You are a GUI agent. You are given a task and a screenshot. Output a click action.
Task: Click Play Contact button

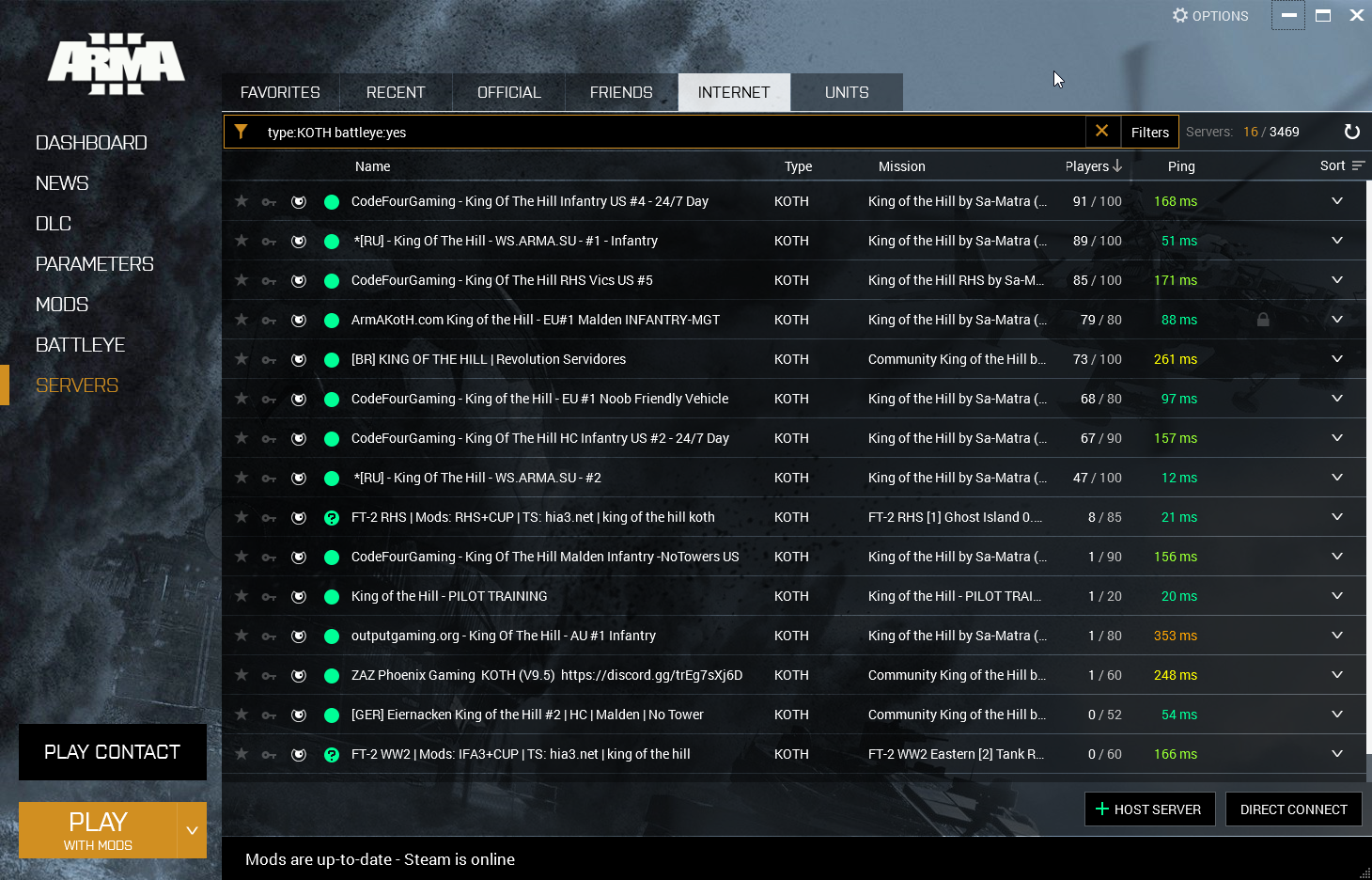113,752
